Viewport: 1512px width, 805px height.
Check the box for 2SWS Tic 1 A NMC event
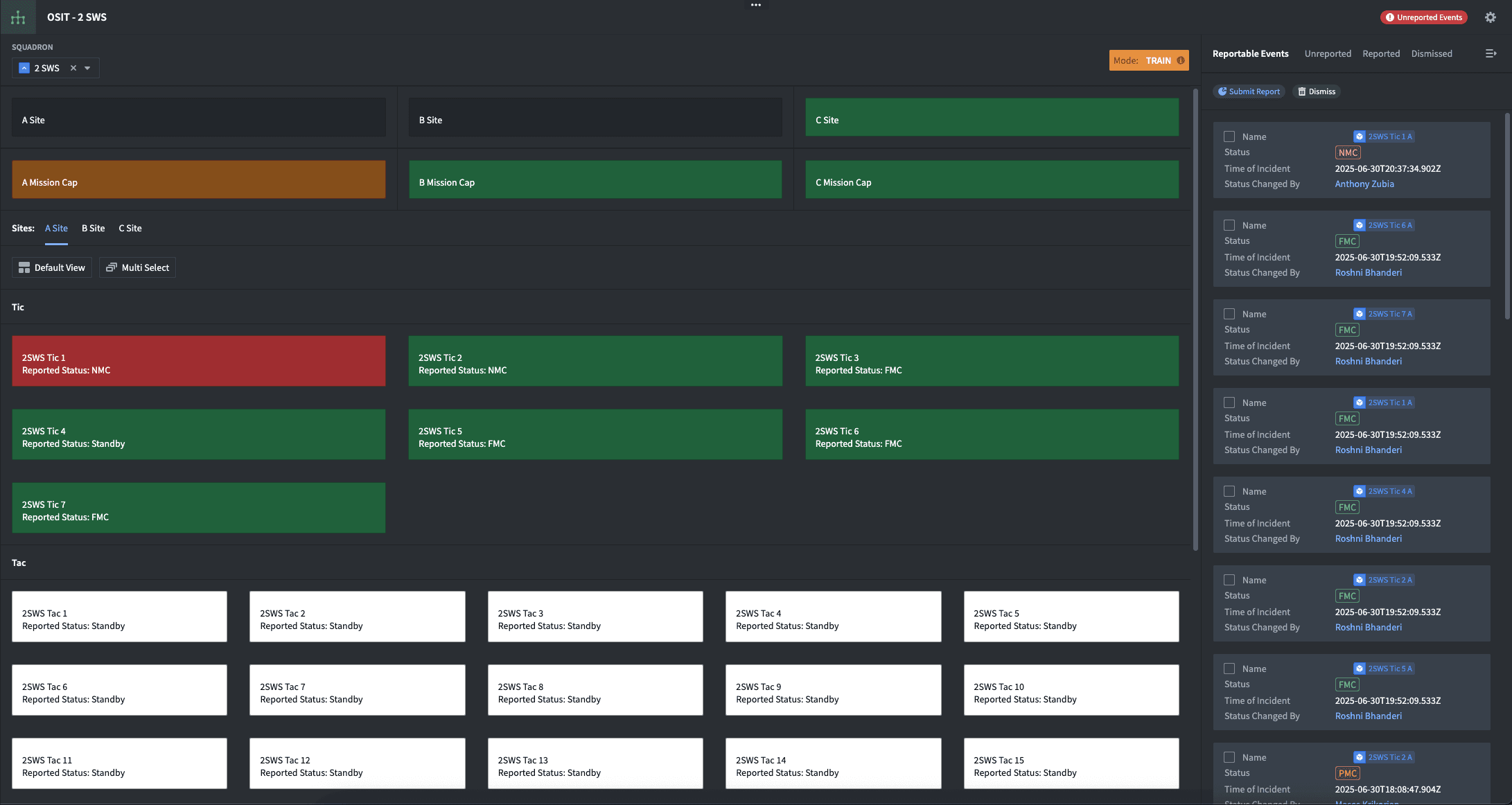(x=1229, y=136)
